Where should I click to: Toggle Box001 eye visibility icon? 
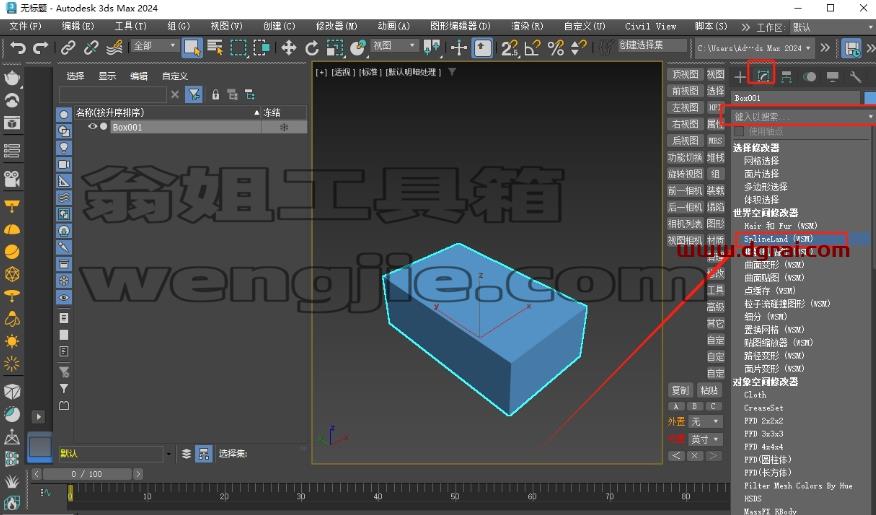coord(92,127)
